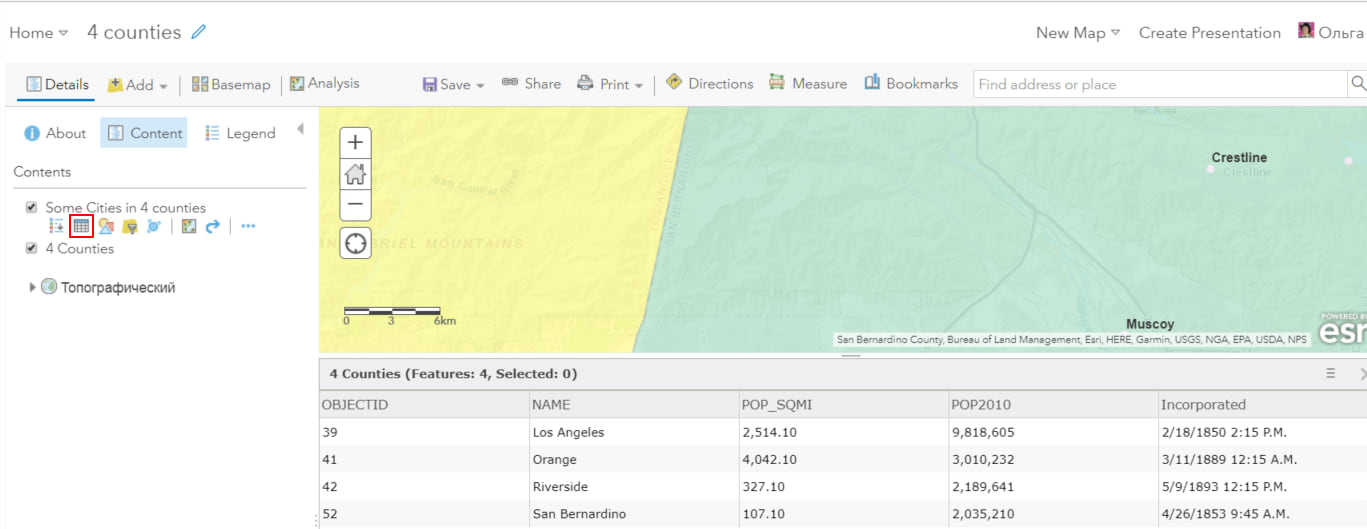The image size is (1367, 529).
Task: Open the New Map dropdown
Action: [x=1078, y=33]
